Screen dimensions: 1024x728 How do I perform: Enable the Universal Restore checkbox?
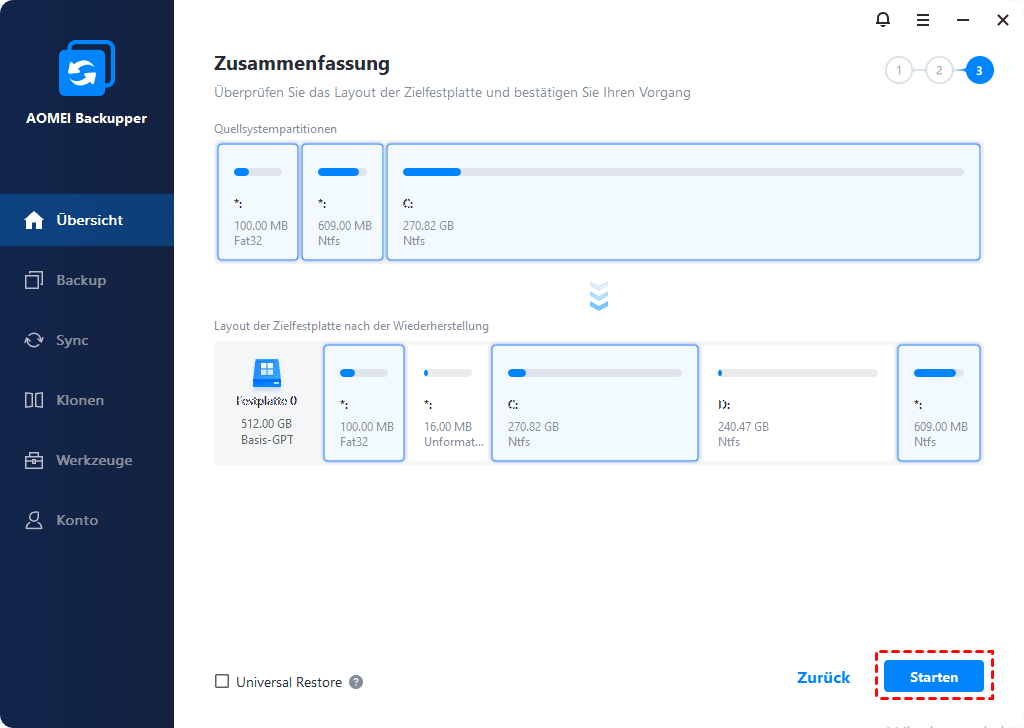[222, 682]
